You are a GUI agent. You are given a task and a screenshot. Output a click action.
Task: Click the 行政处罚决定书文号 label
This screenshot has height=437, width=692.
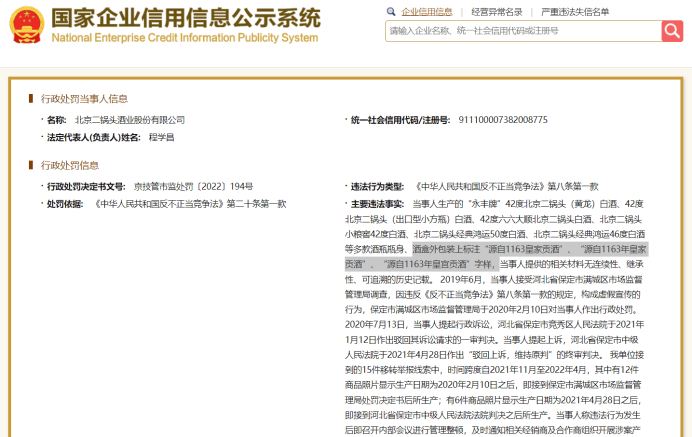coord(86,187)
